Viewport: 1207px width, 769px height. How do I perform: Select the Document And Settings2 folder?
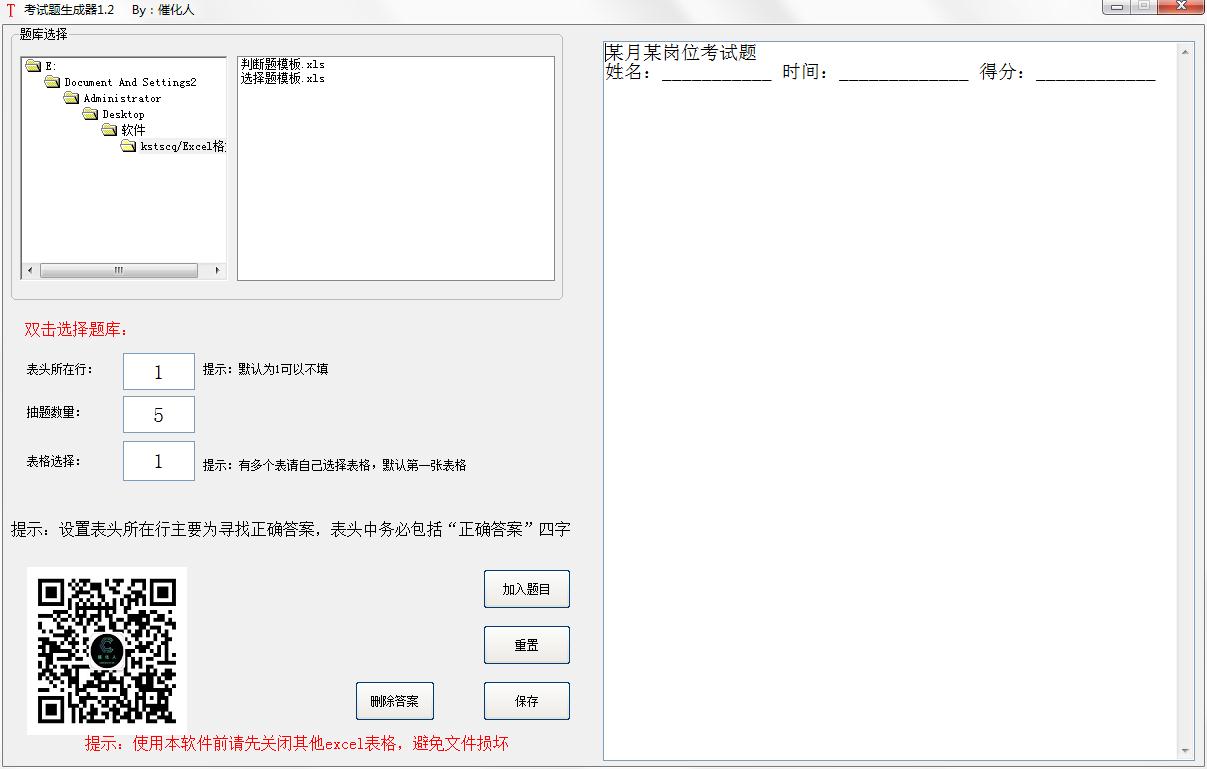click(130, 83)
